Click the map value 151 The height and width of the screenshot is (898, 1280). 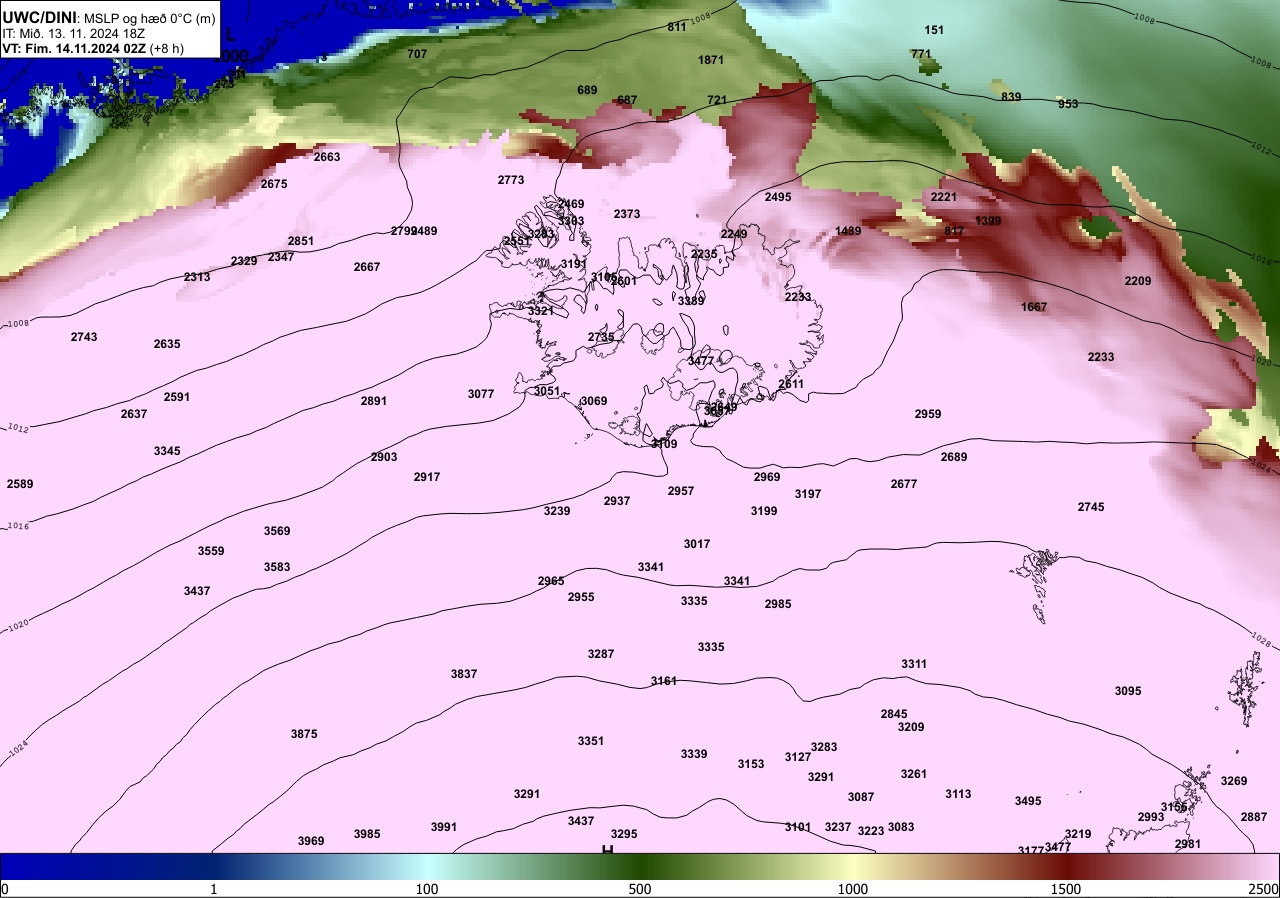tap(934, 30)
